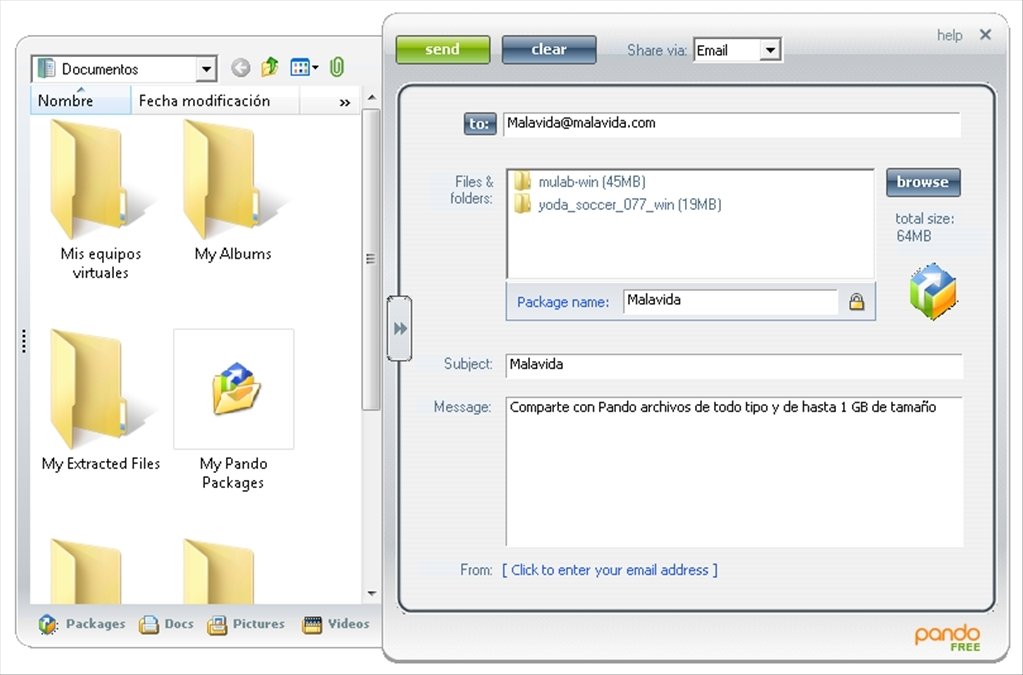
Task: Select the Mis equipos virtuales folder
Action: click(100, 201)
